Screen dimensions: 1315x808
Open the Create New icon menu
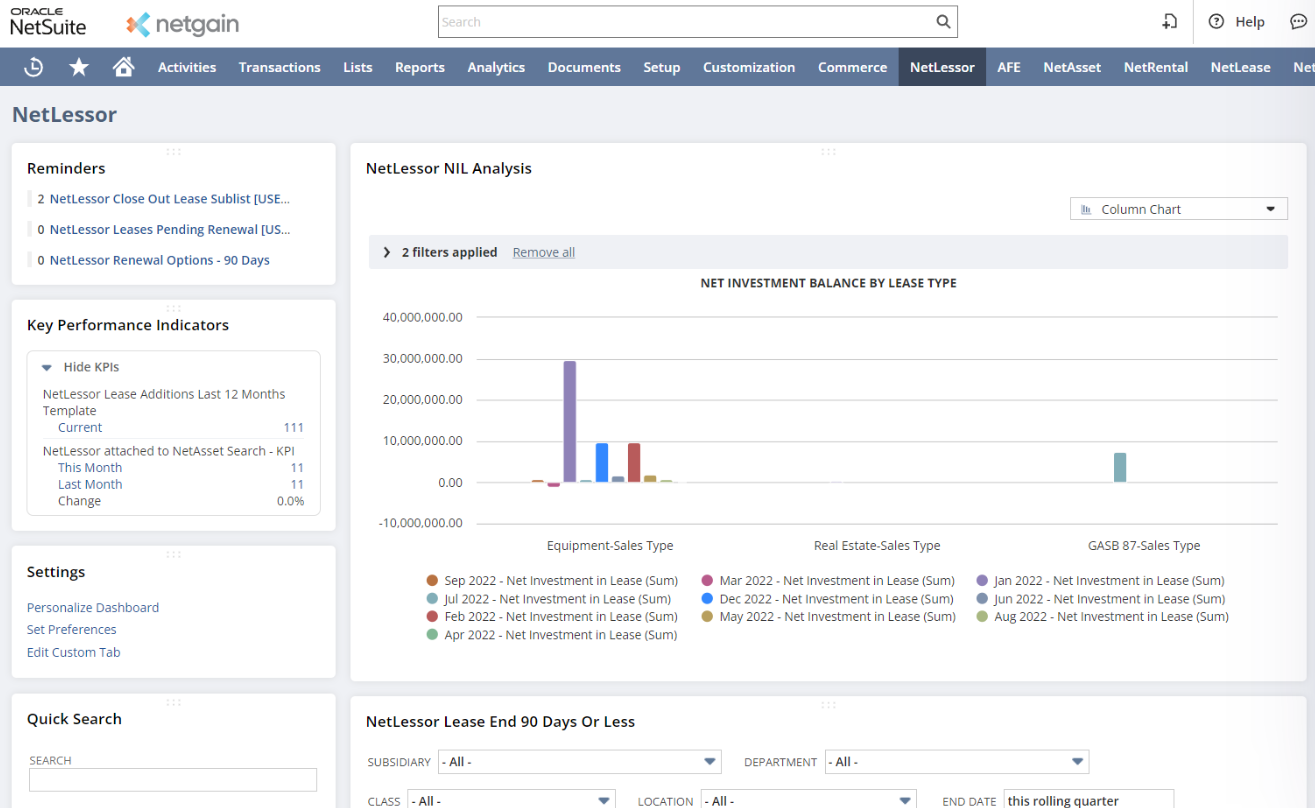pyautogui.click(x=1169, y=22)
